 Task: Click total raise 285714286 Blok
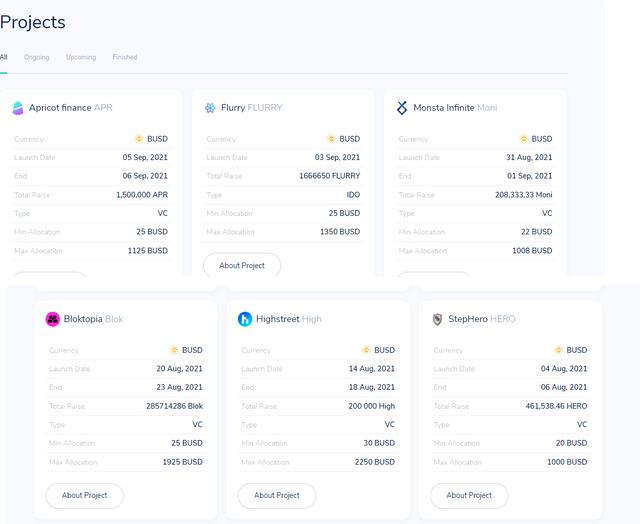175,406
